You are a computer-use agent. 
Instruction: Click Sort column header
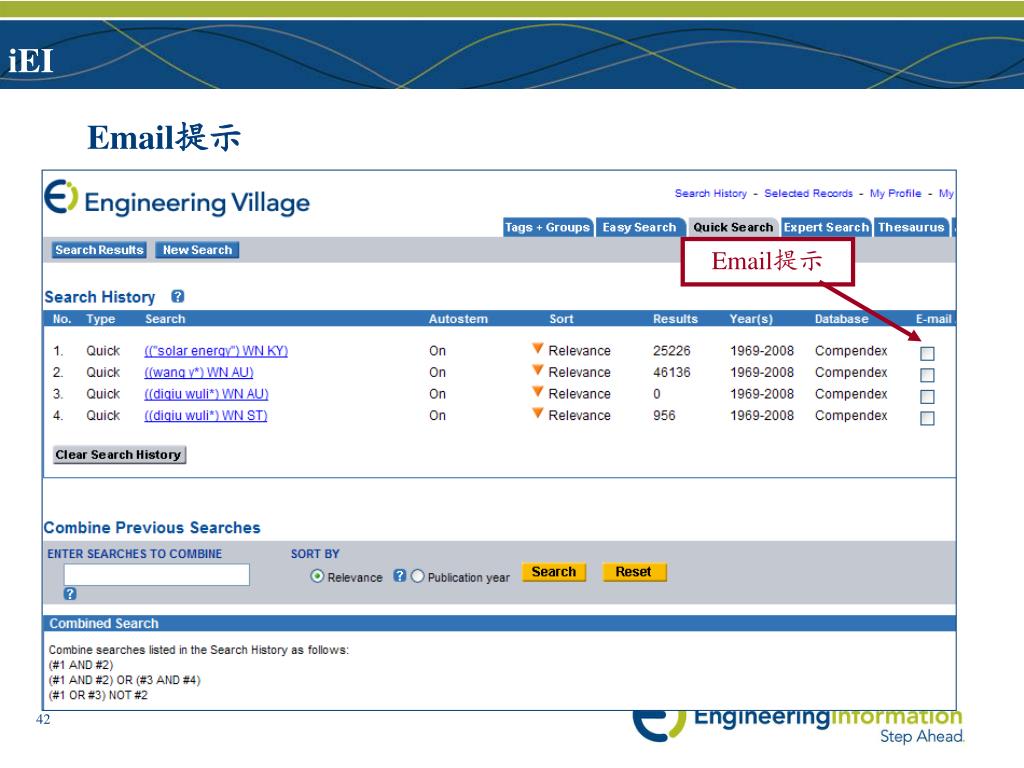pos(561,319)
